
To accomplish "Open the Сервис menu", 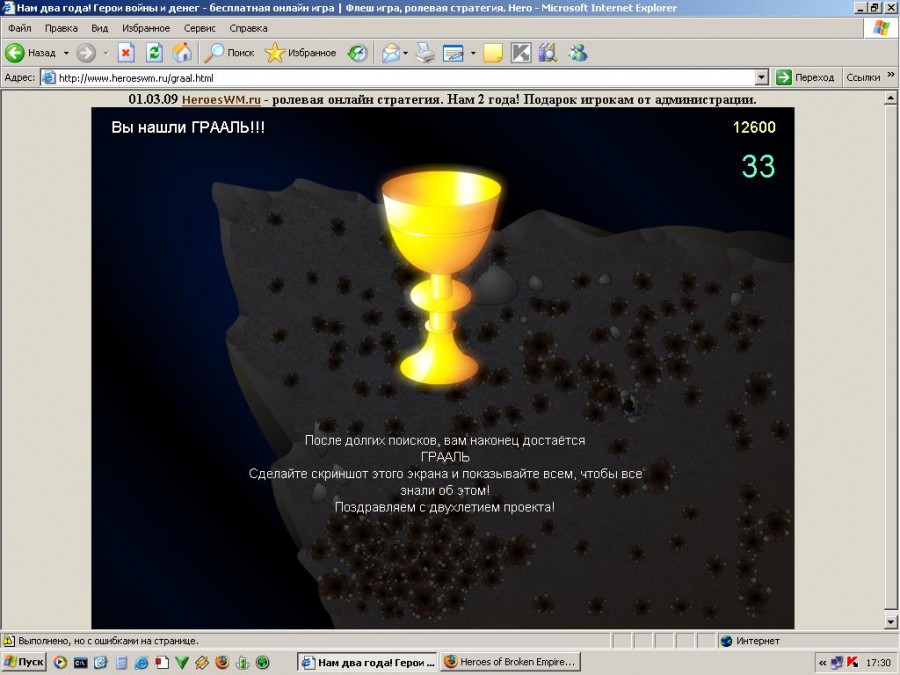I will click(x=199, y=28).
